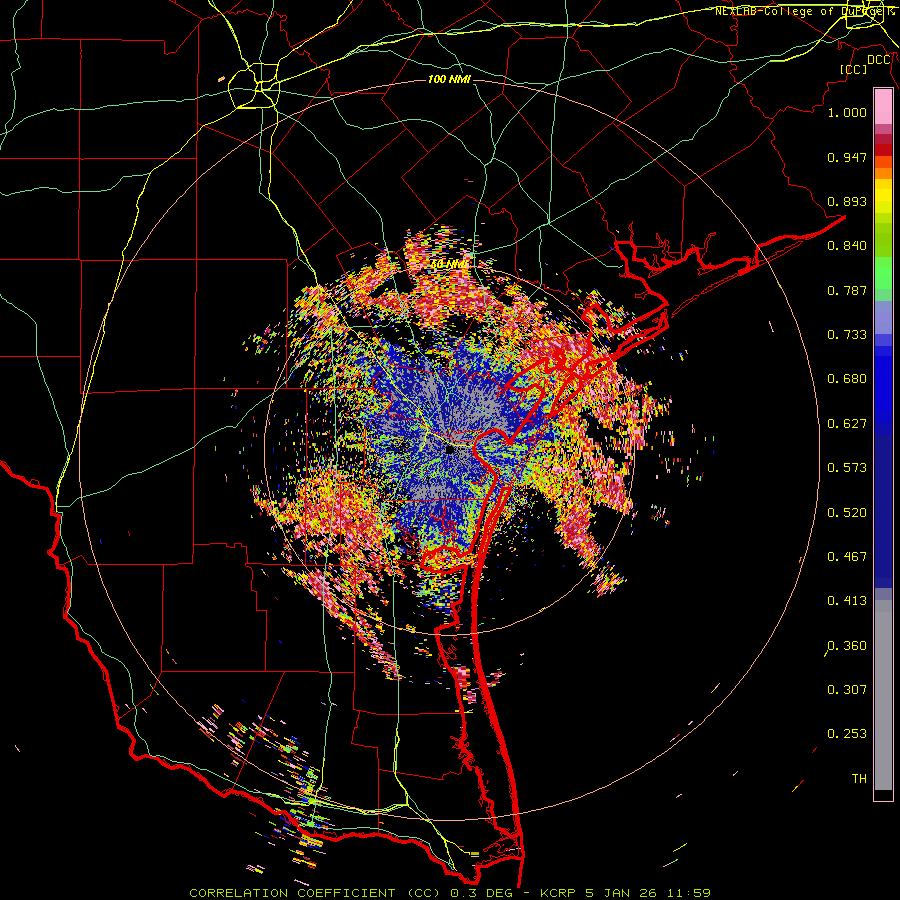Click the DCC label above the legend
This screenshot has width=900, height=900.
(879, 60)
